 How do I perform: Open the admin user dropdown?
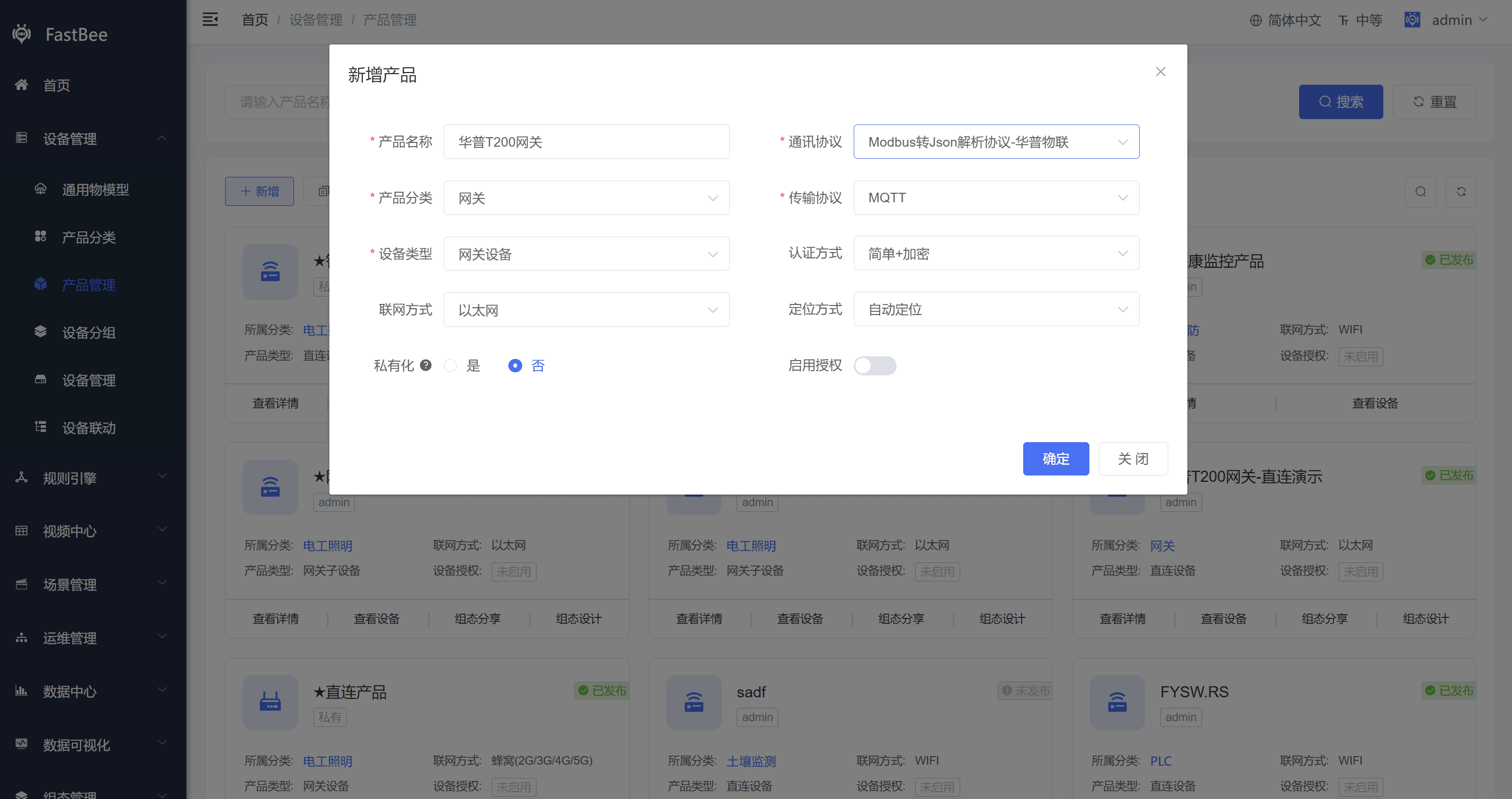1459,20
